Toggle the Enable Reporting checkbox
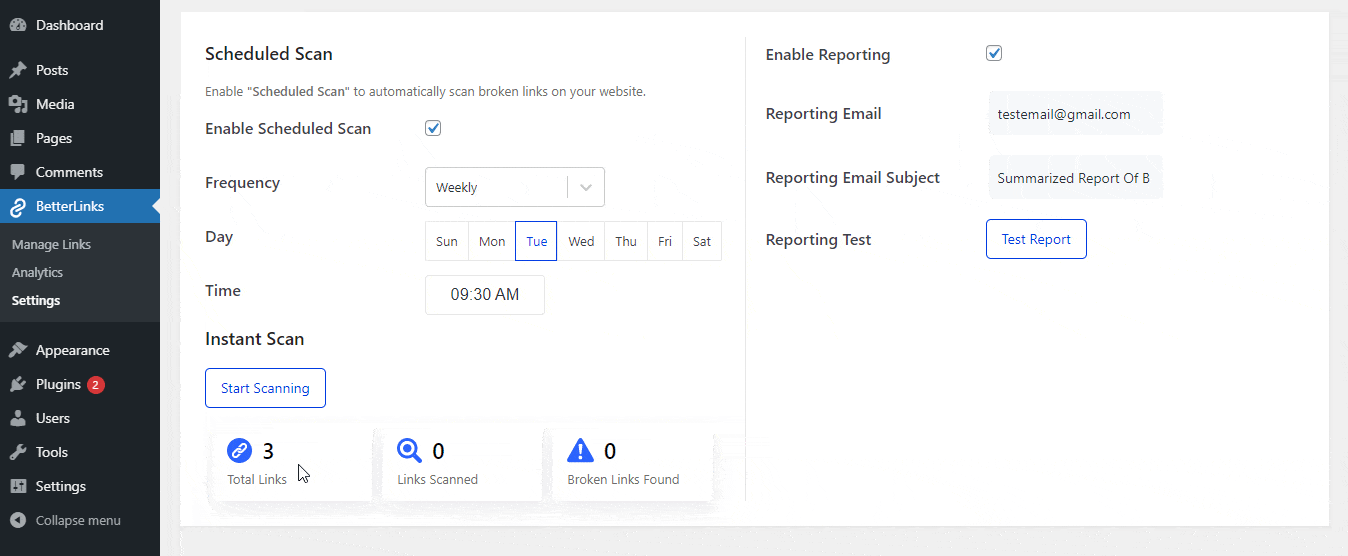Viewport: 1348px width, 556px height. pos(994,54)
